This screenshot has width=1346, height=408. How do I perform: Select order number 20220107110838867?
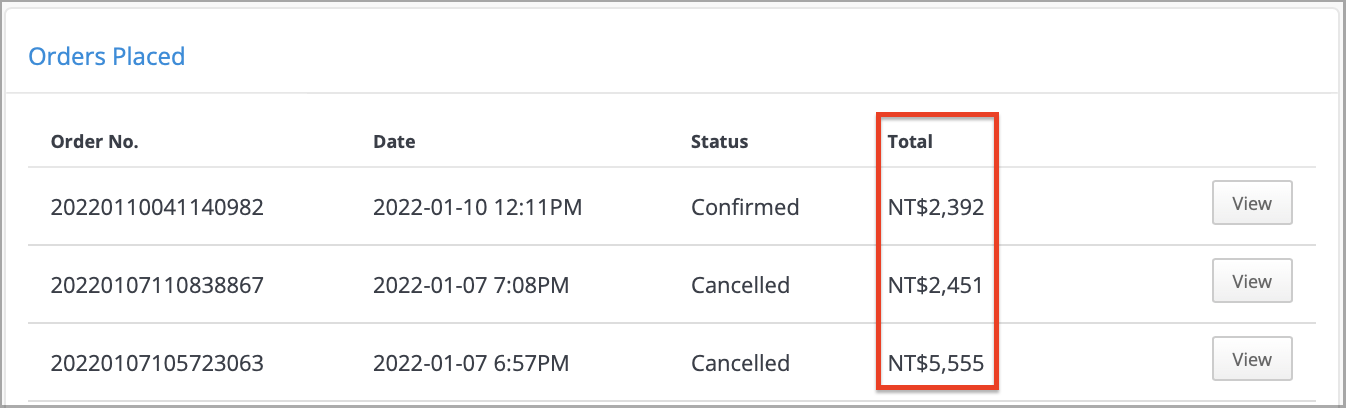coord(157,285)
